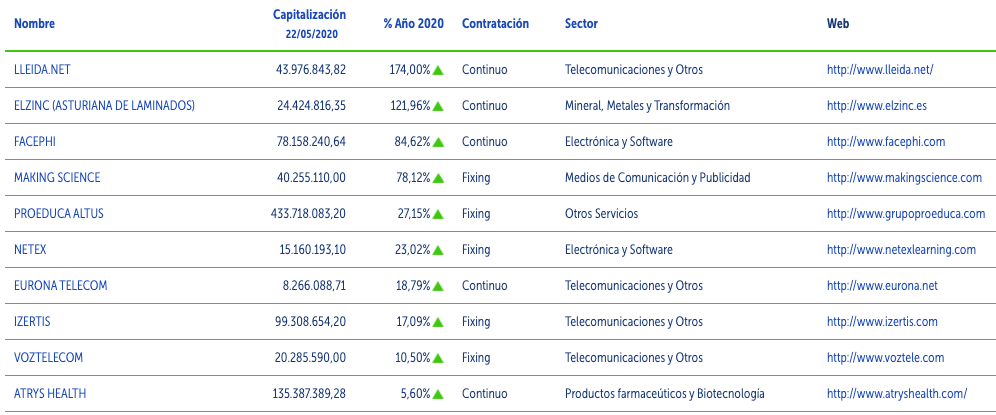Click the green triangle beside 27,15%
The height and width of the screenshot is (415, 996).
[438, 215]
